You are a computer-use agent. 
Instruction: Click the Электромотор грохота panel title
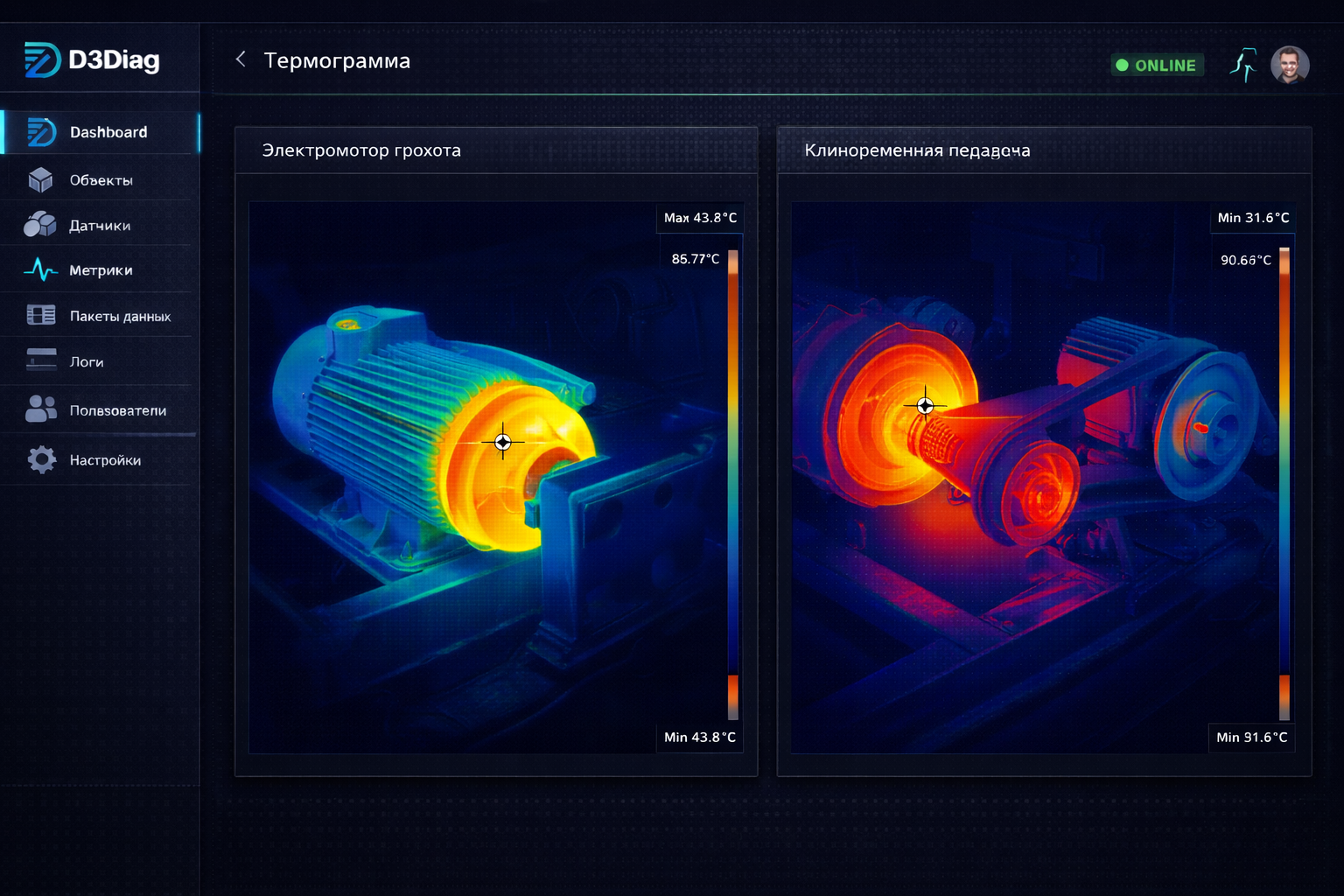coord(361,150)
